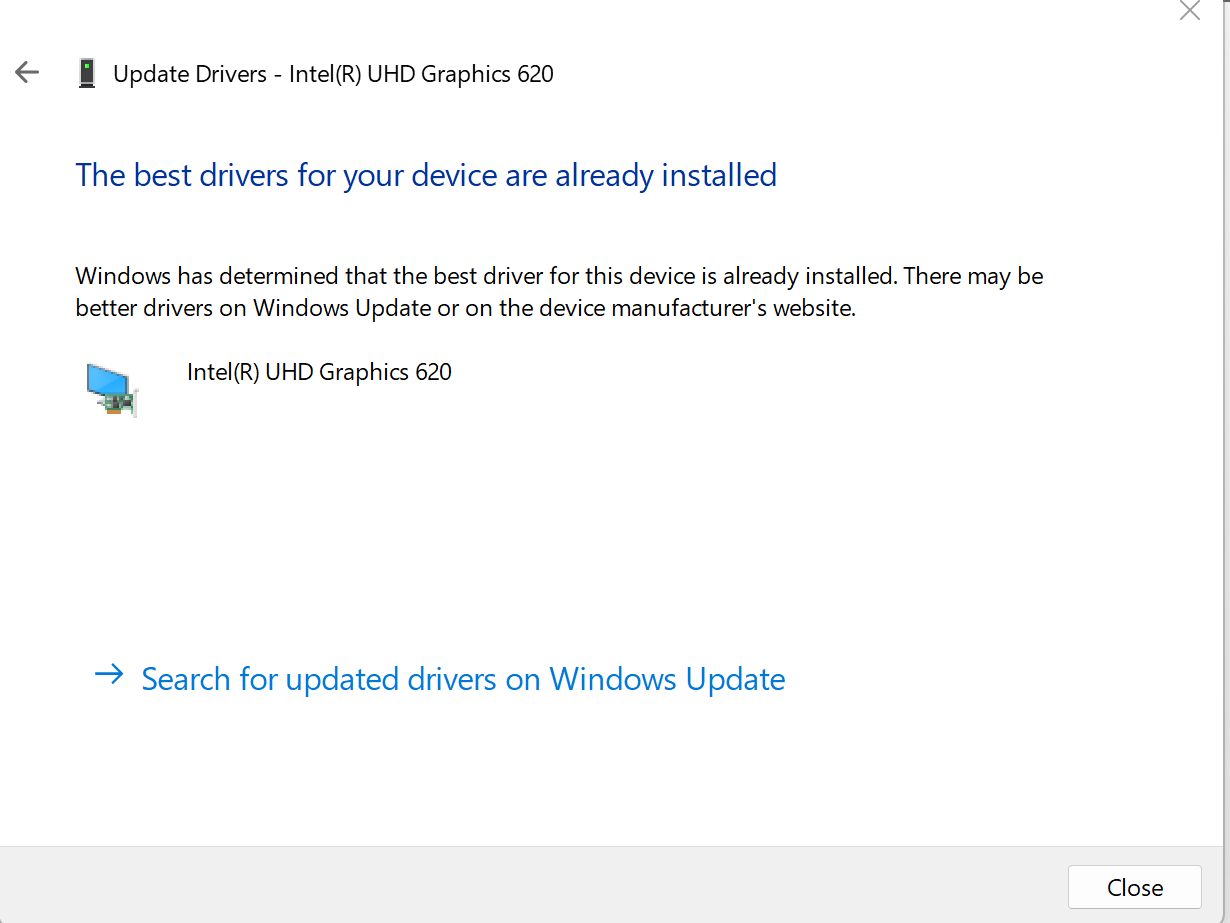Click the back arrow icon
This screenshot has width=1230, height=923.
pyautogui.click(x=27, y=72)
